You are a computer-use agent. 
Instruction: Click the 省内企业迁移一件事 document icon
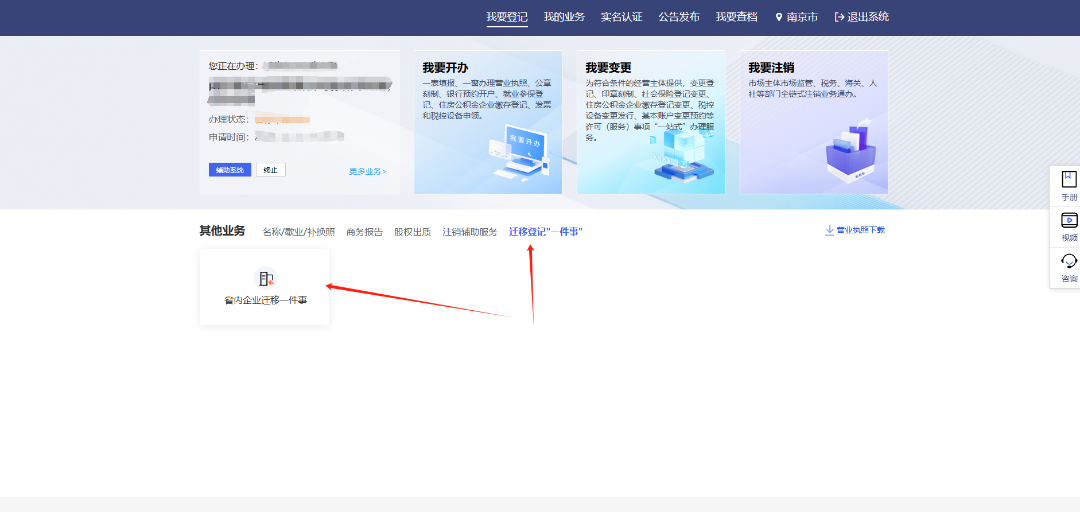(x=265, y=279)
